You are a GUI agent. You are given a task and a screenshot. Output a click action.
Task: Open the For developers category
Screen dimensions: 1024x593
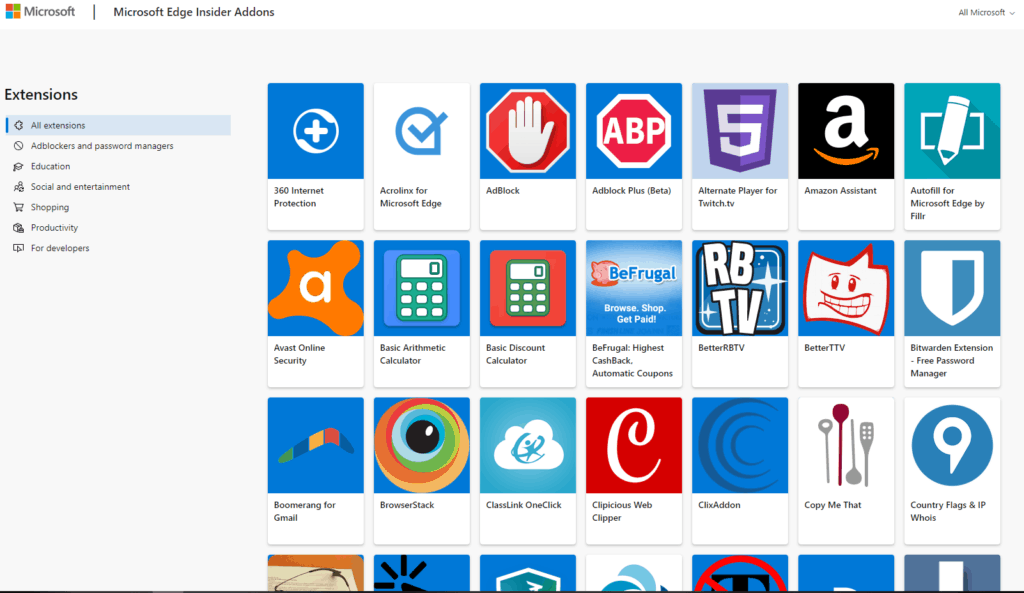coord(60,248)
